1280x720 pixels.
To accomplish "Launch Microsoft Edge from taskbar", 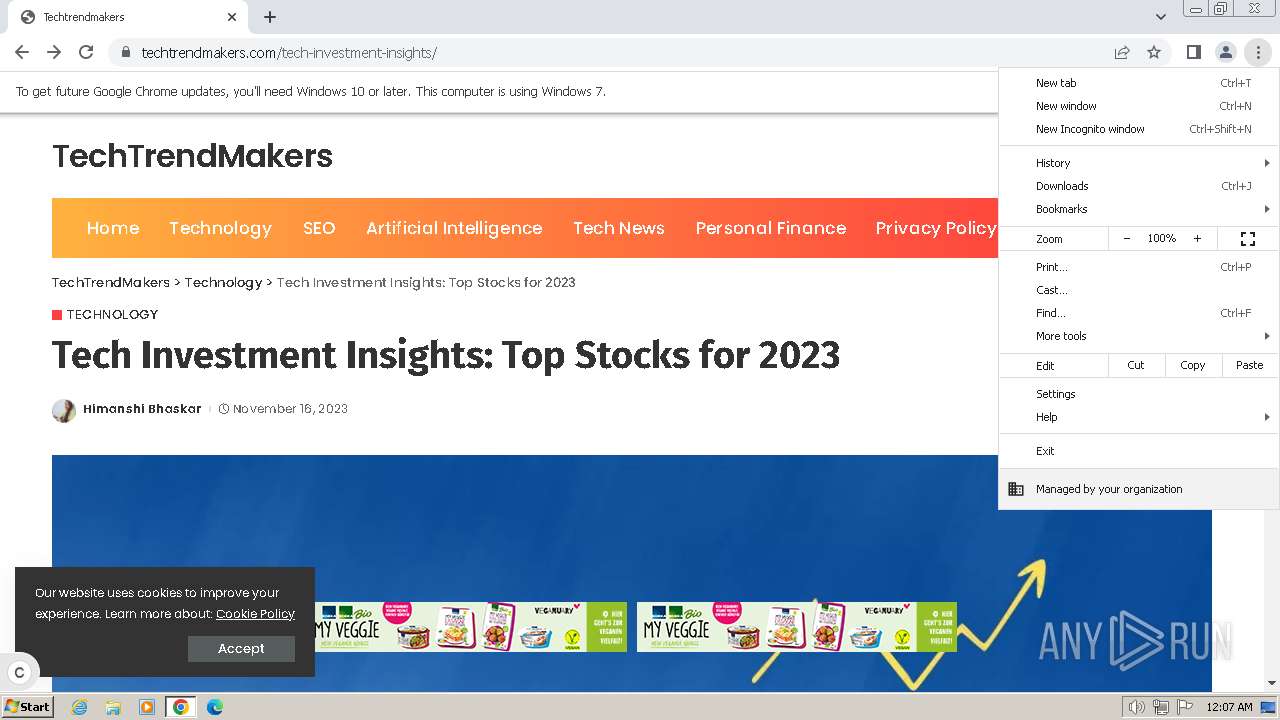I will point(214,707).
